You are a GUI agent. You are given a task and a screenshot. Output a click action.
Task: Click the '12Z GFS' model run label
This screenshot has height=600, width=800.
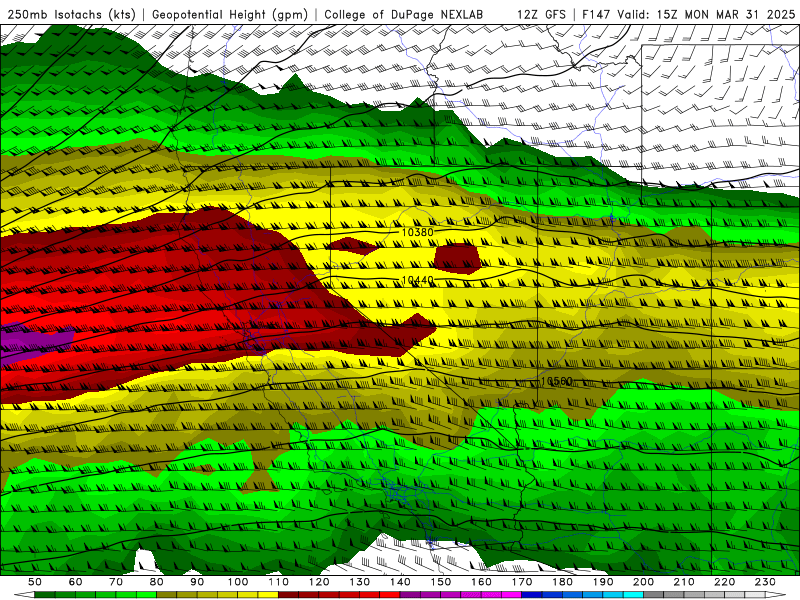pyautogui.click(x=541, y=15)
